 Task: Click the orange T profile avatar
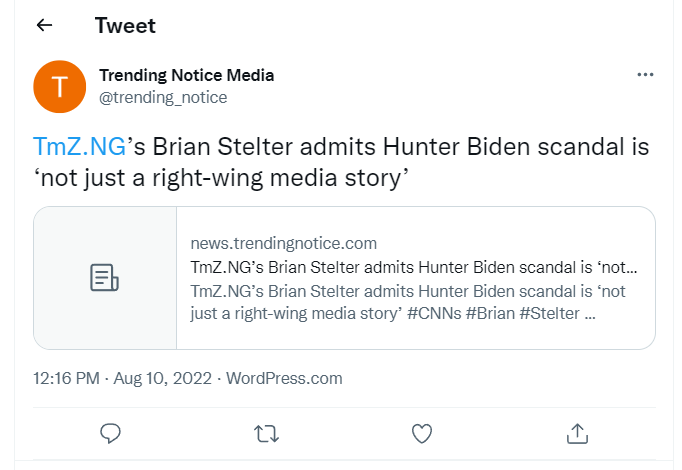pyautogui.click(x=60, y=87)
